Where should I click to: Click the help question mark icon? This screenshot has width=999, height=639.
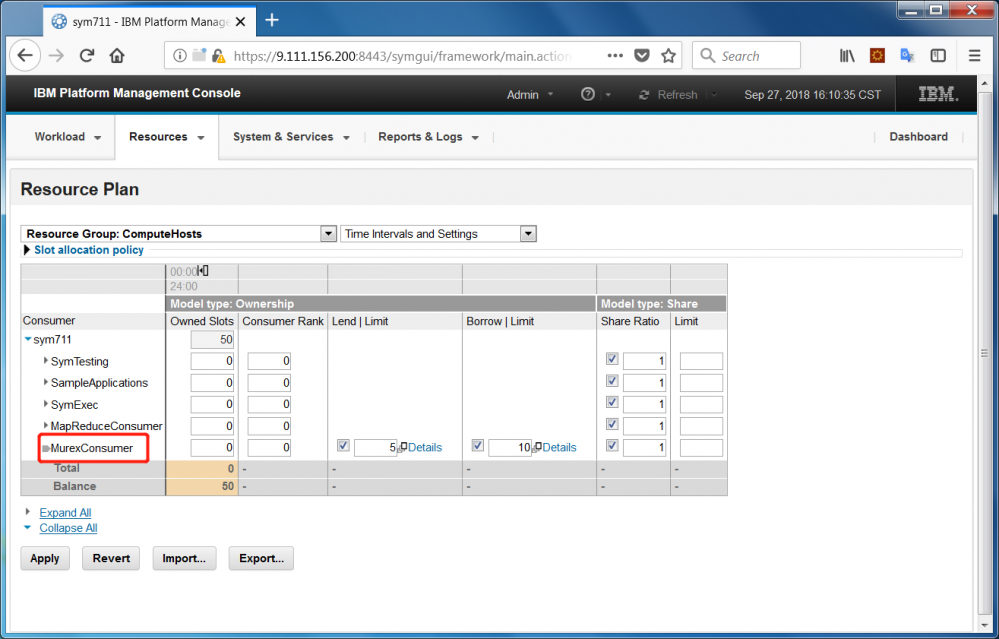point(587,94)
